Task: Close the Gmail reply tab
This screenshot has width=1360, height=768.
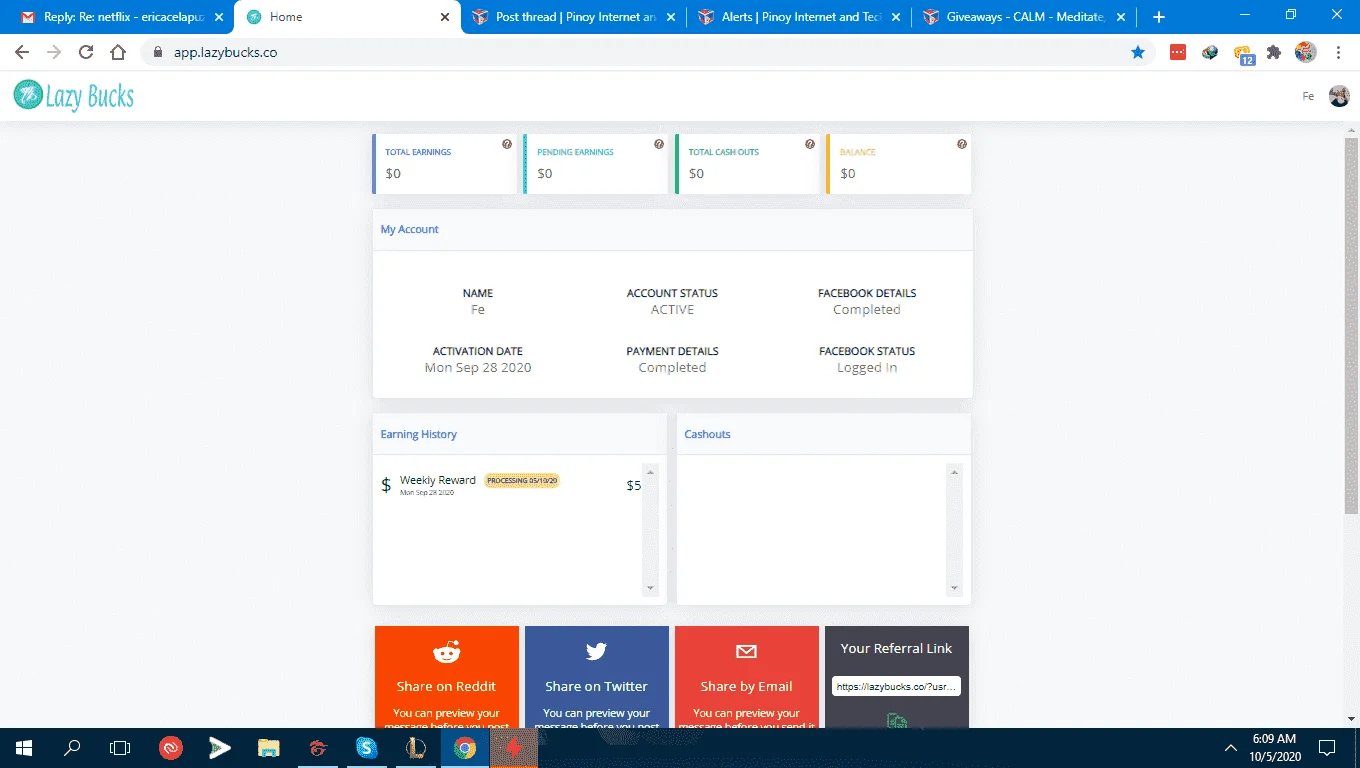Action: coord(219,17)
